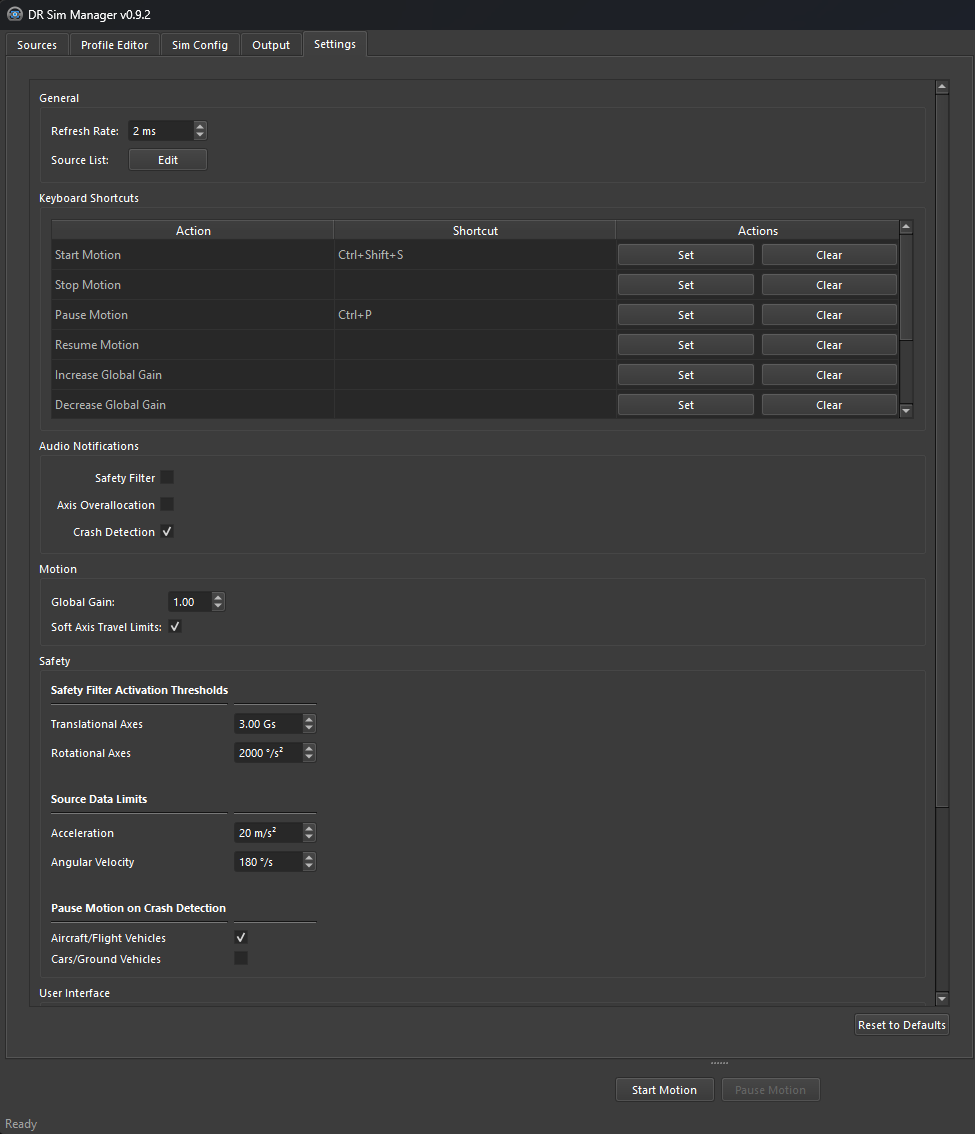
Task: Open the Profile Editor tab
Action: pos(114,45)
